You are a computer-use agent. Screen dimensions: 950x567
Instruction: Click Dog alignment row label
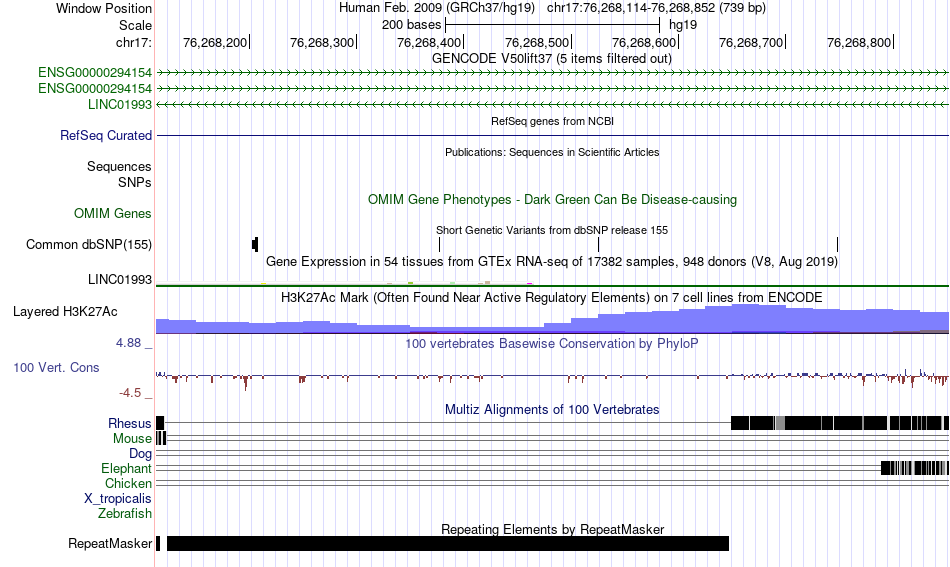(140, 454)
